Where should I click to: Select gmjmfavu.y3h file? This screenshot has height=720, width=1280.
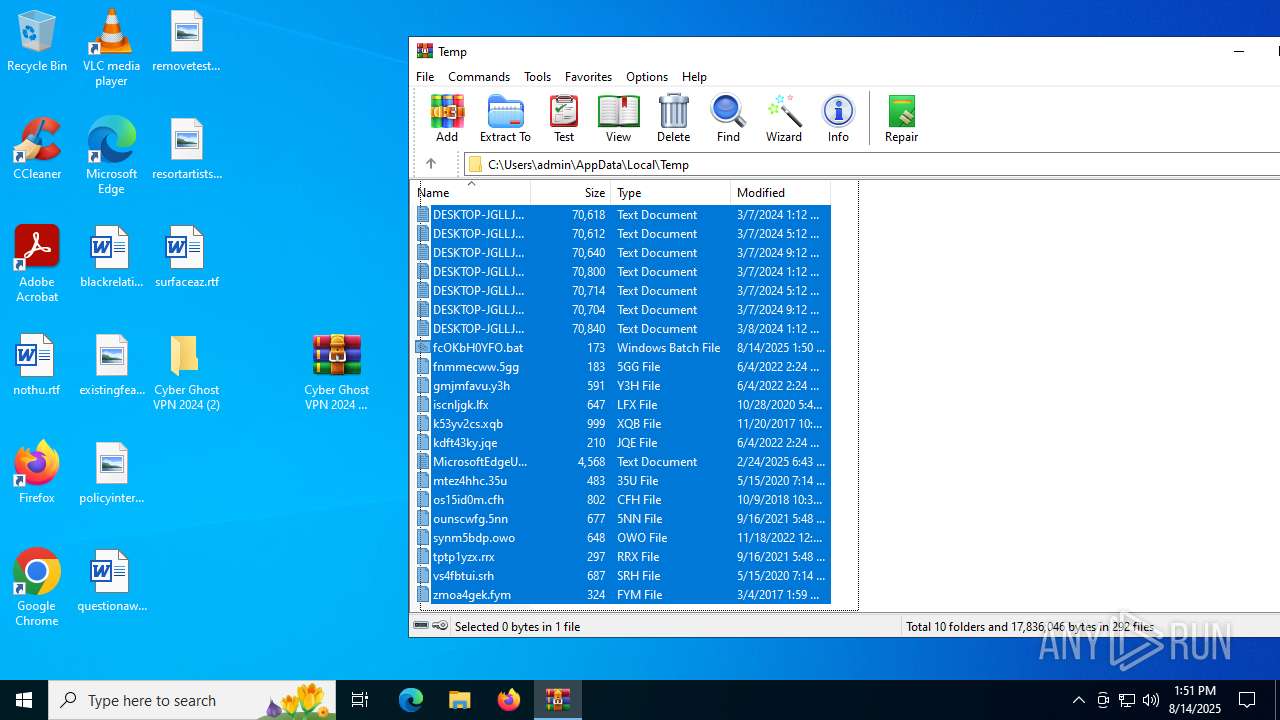[x=622, y=386]
